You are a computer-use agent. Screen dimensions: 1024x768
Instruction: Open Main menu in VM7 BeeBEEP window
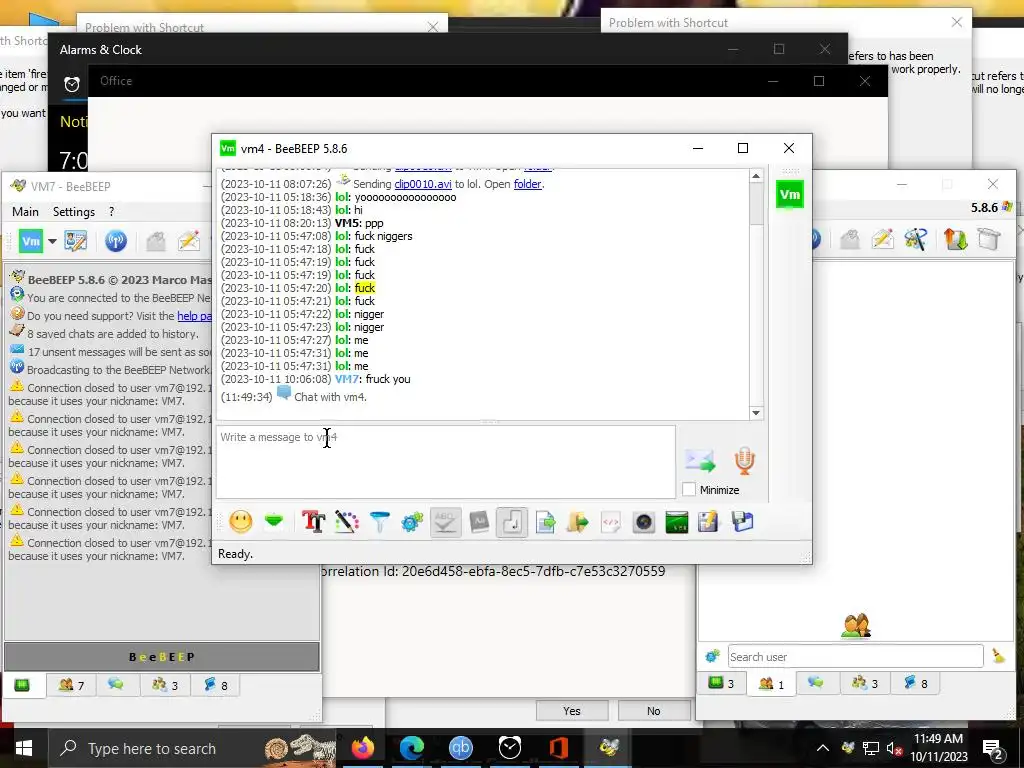point(25,212)
